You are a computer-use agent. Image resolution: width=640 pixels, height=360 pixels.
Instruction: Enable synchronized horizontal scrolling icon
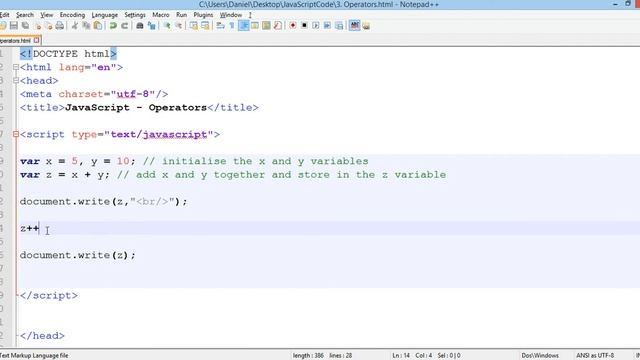[205, 26]
